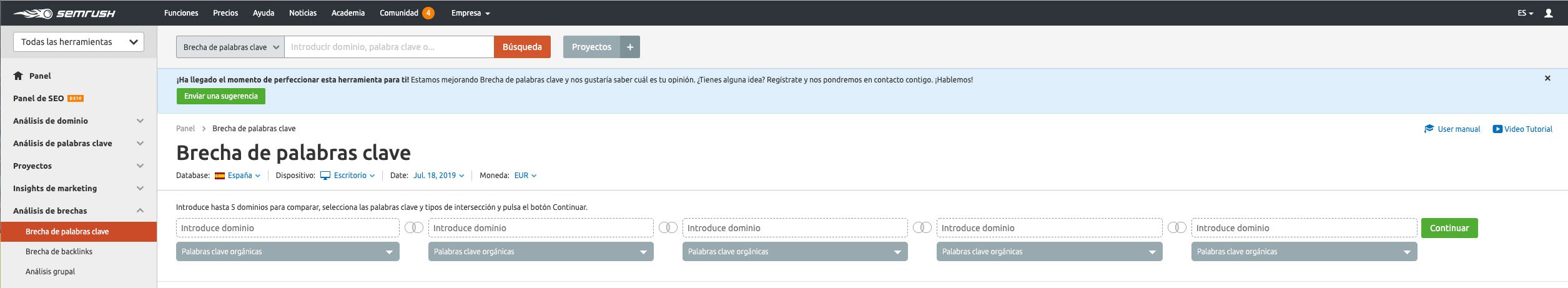This screenshot has width=1568, height=288.
Task: Open the Empresa menu
Action: 470,13
